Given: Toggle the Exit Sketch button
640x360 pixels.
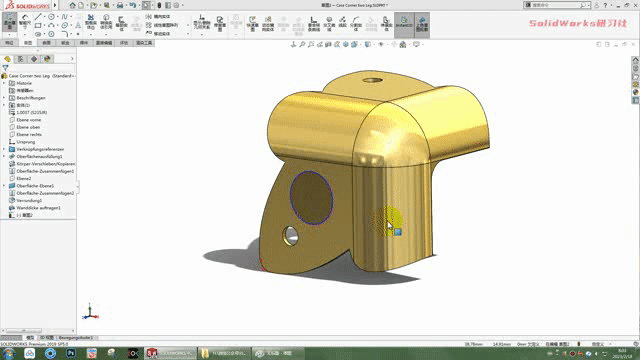Looking at the screenshot, I should coord(9,22).
